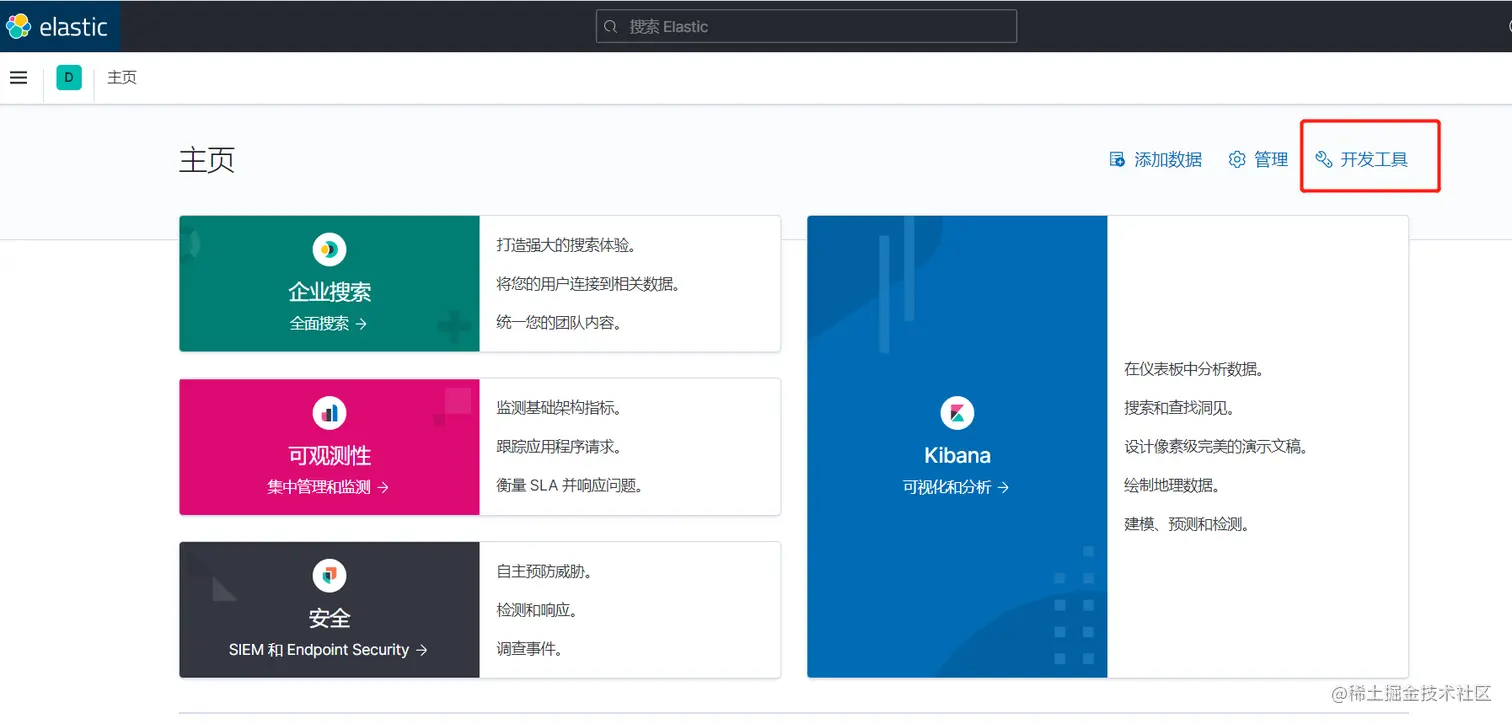Click the 添加数据 icon
1512x724 pixels.
coord(1118,159)
